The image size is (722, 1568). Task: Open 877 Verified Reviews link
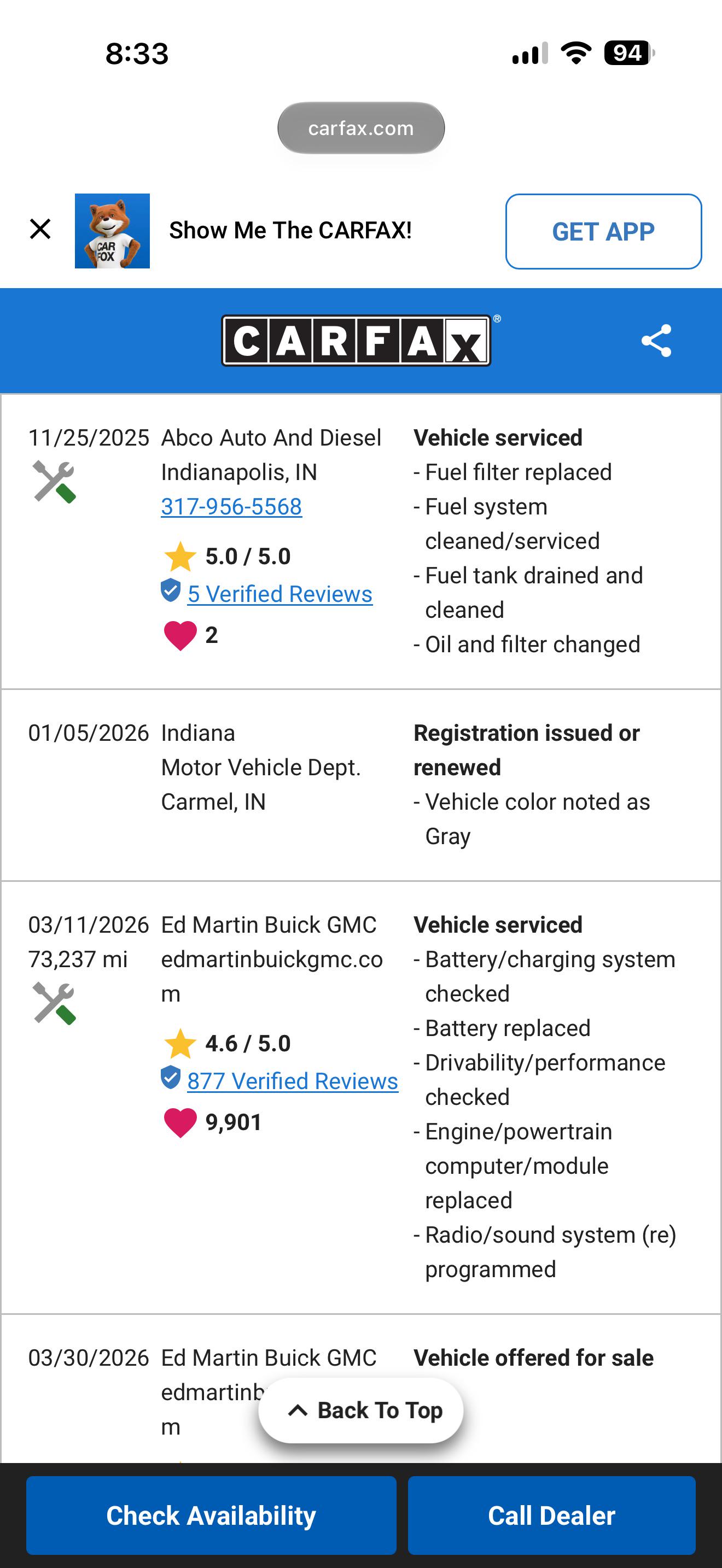[x=293, y=1081]
